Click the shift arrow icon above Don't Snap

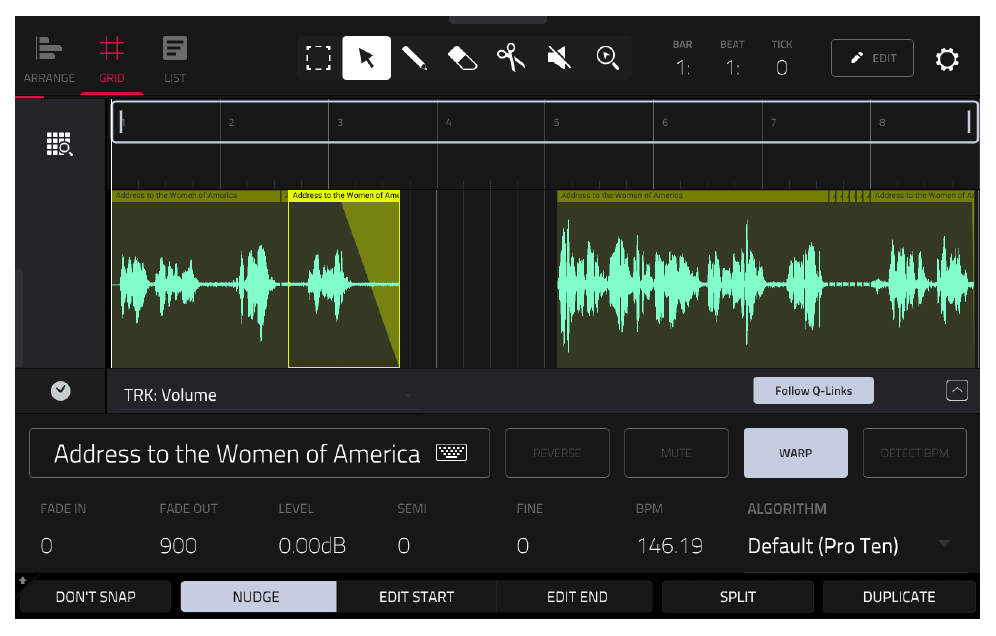click(x=23, y=579)
